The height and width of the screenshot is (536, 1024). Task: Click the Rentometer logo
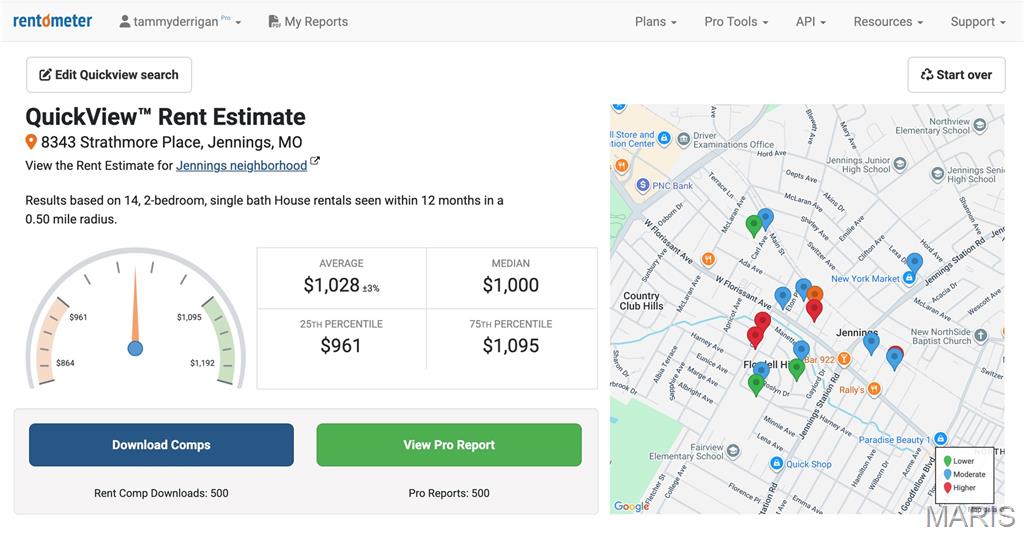52,21
